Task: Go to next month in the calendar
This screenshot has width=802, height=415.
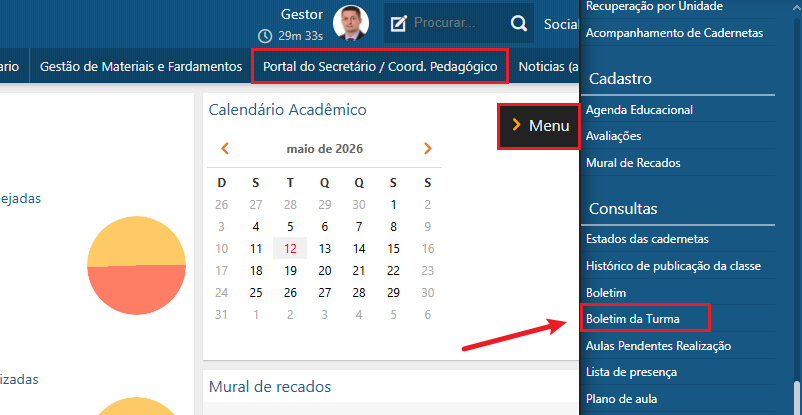Action: [428, 149]
